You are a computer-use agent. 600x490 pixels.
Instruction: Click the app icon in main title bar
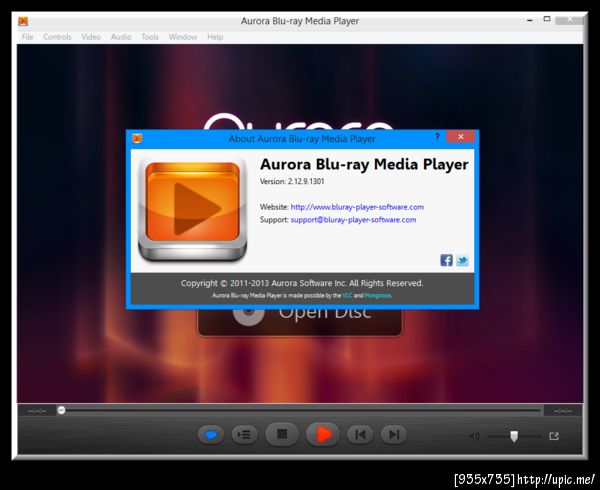tap(23, 21)
